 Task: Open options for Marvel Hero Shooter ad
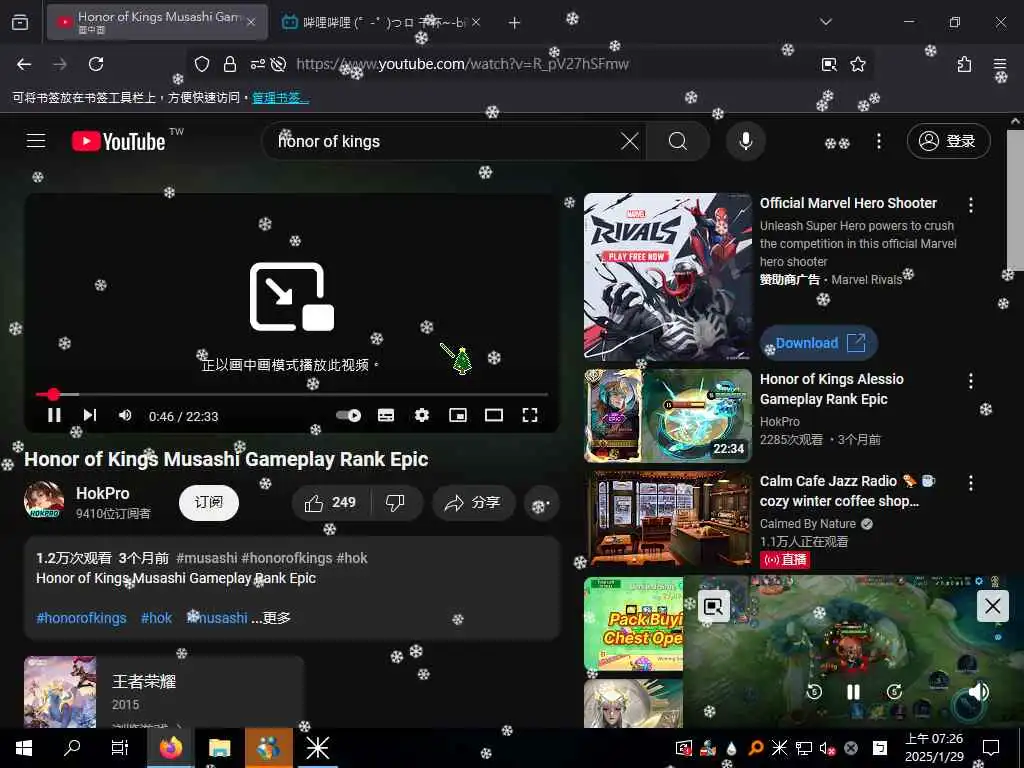pos(971,205)
